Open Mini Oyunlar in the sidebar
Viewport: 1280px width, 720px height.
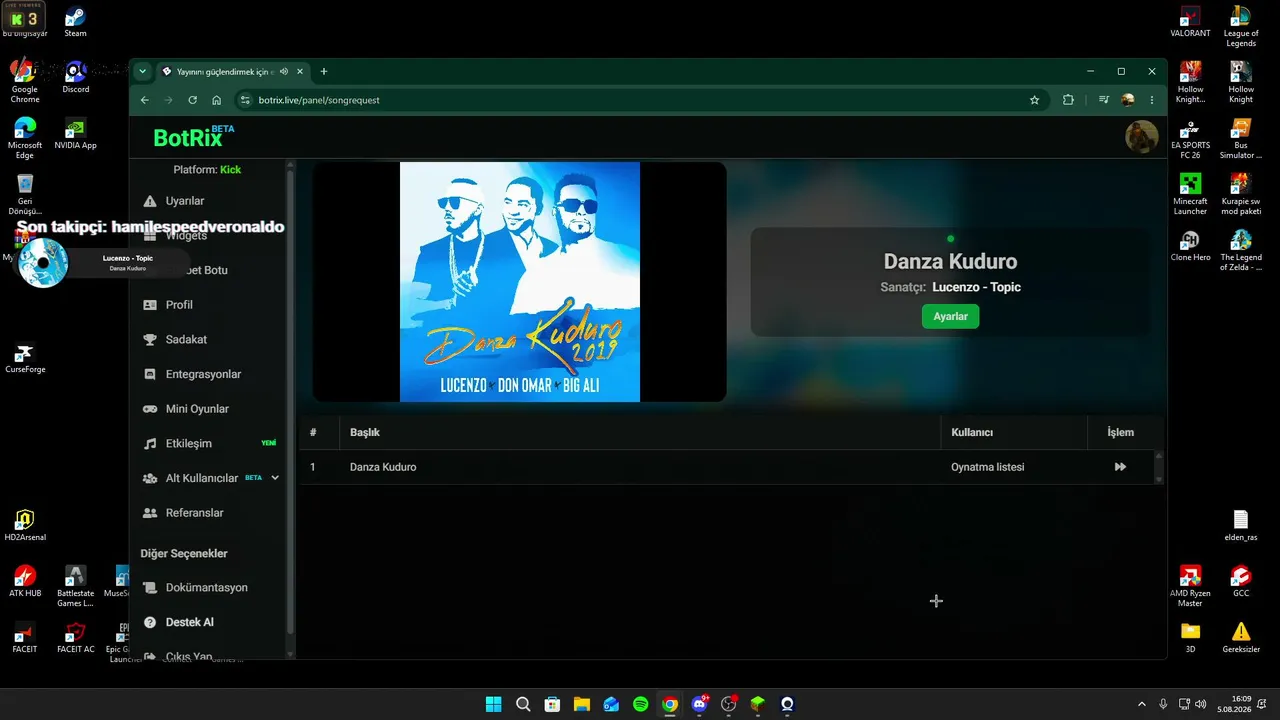[197, 409]
